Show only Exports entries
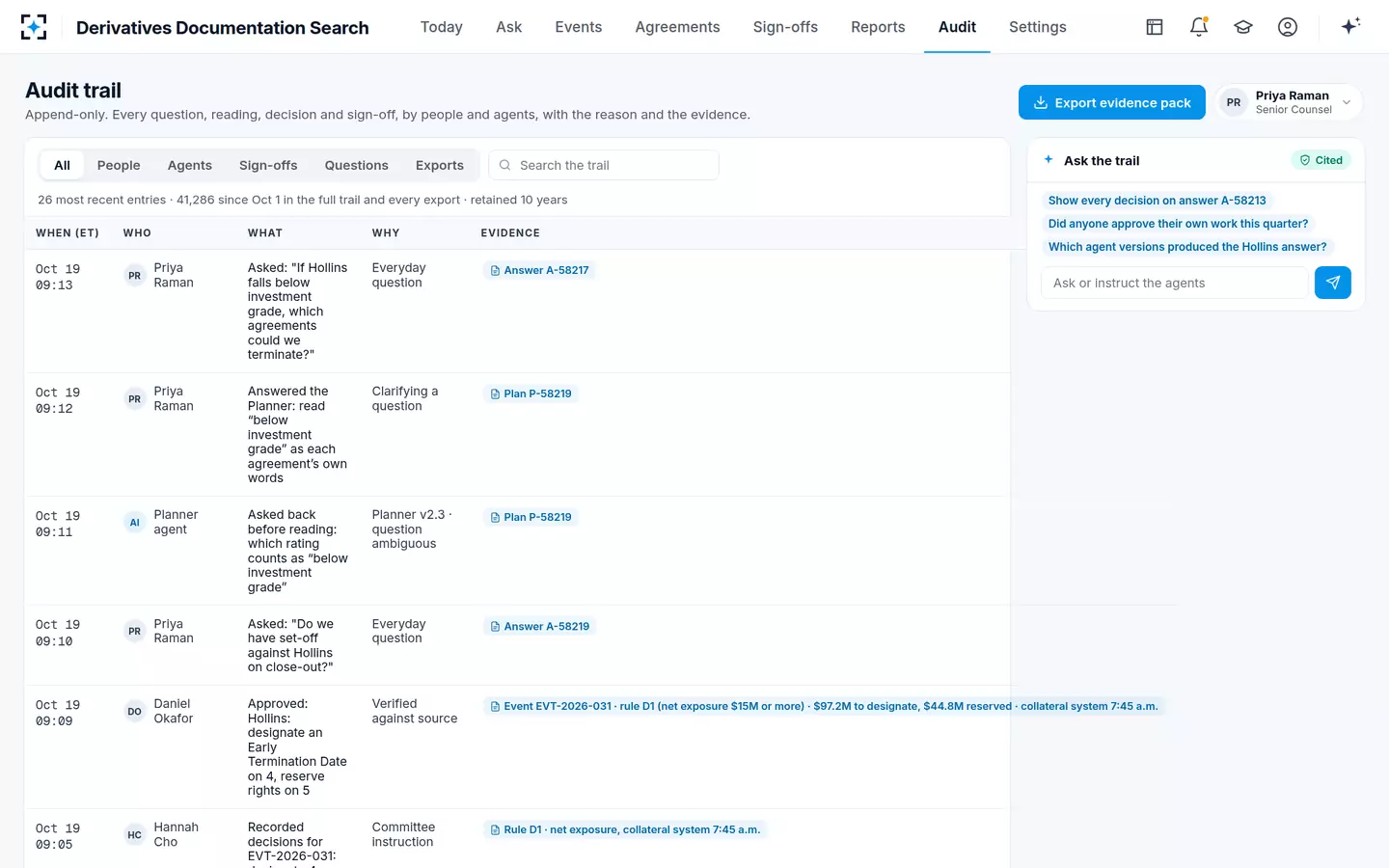 pos(440,165)
